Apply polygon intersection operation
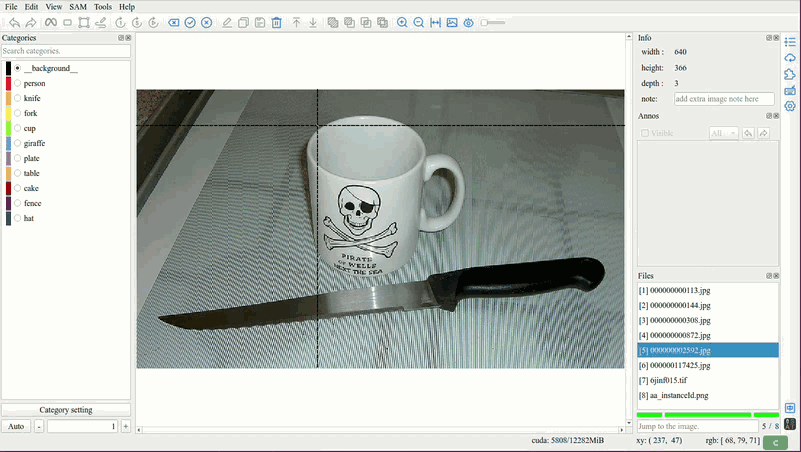 (x=366, y=22)
